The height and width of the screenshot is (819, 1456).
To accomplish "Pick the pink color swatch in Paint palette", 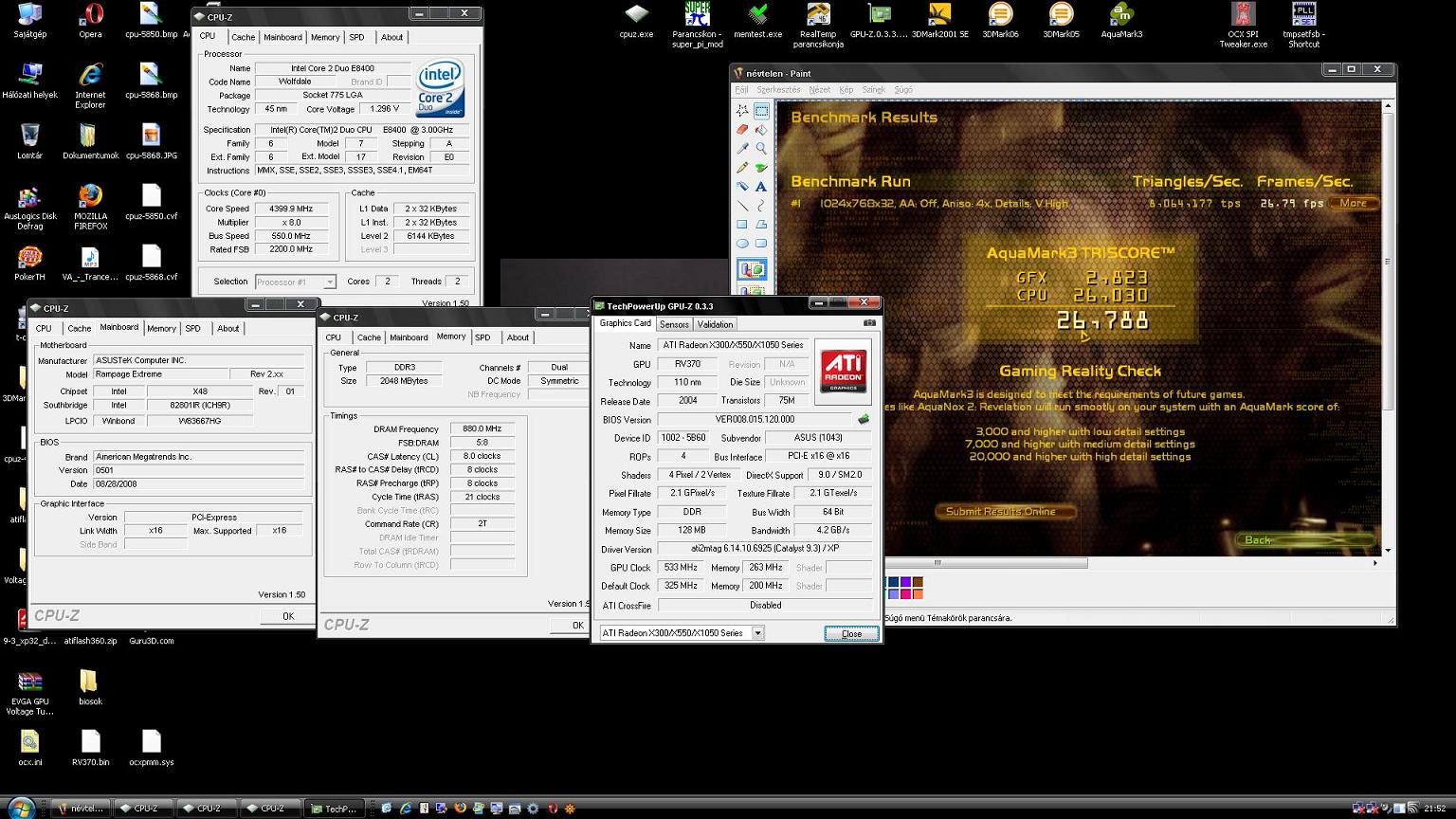I will (905, 594).
